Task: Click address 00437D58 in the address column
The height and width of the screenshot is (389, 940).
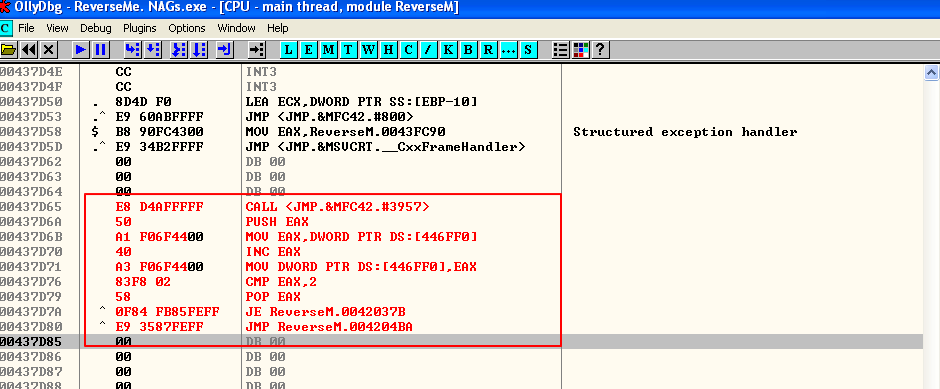Action: coord(31,131)
